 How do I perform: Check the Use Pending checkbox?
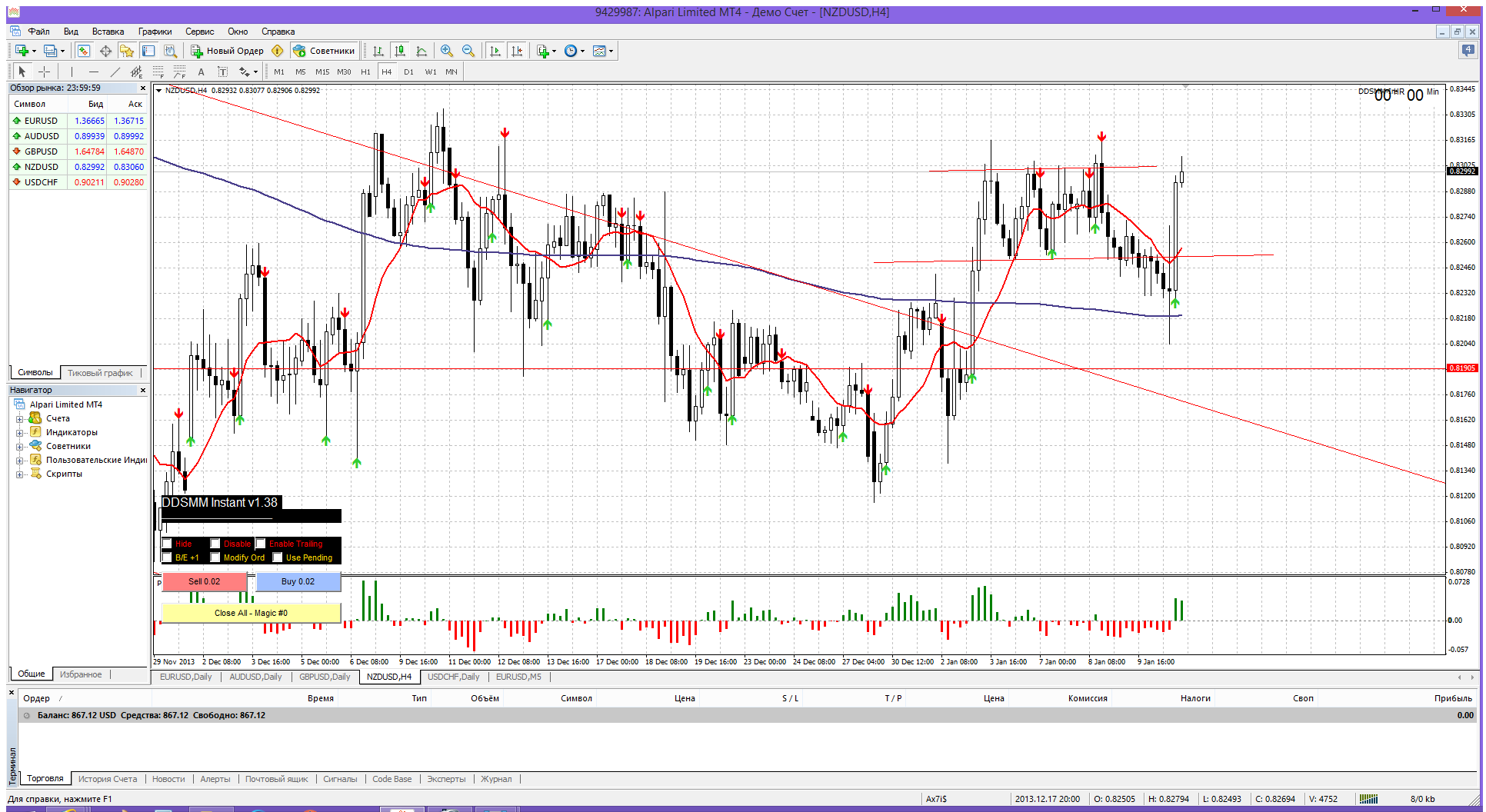click(x=278, y=557)
